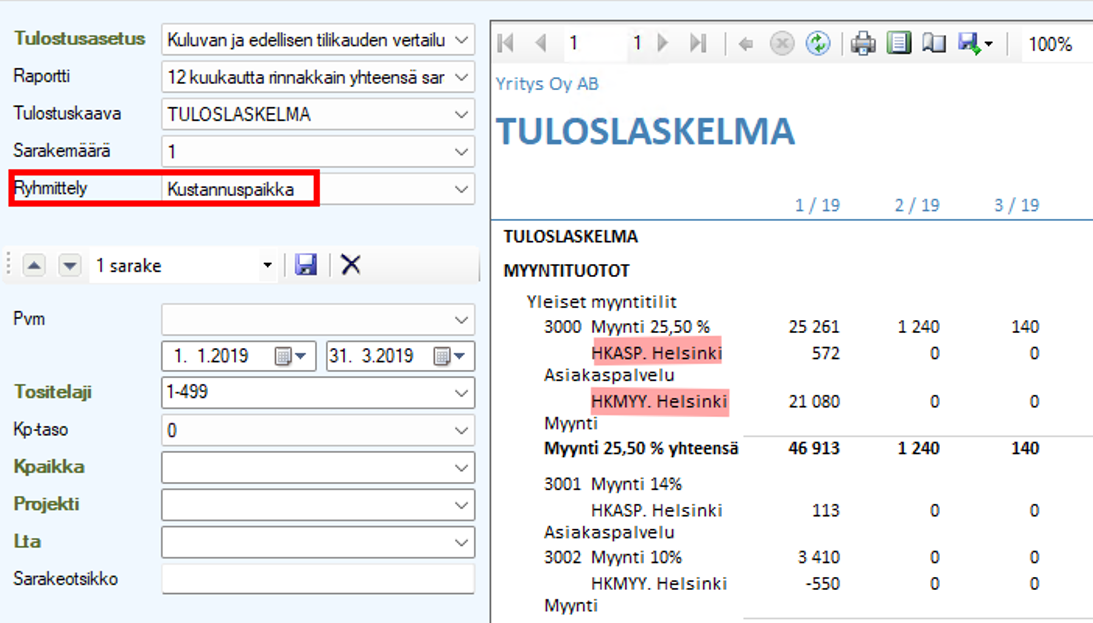Open the Sarakemäärä dropdown
The image size is (1093, 623).
[x=461, y=152]
